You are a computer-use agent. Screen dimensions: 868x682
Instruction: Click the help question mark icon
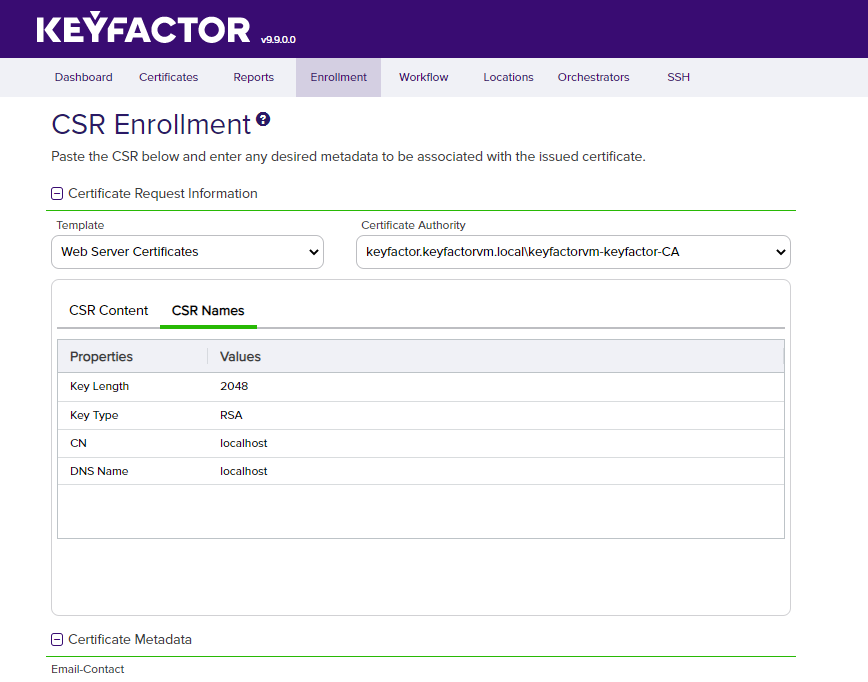(263, 120)
